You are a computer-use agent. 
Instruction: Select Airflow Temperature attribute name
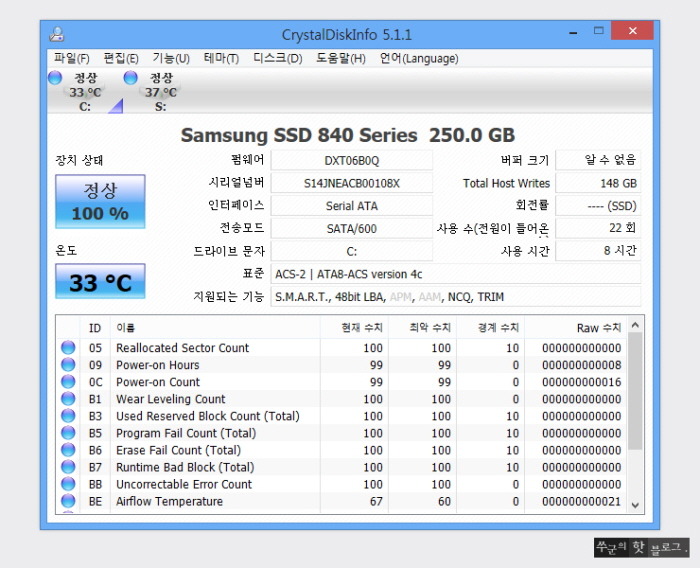[169, 501]
